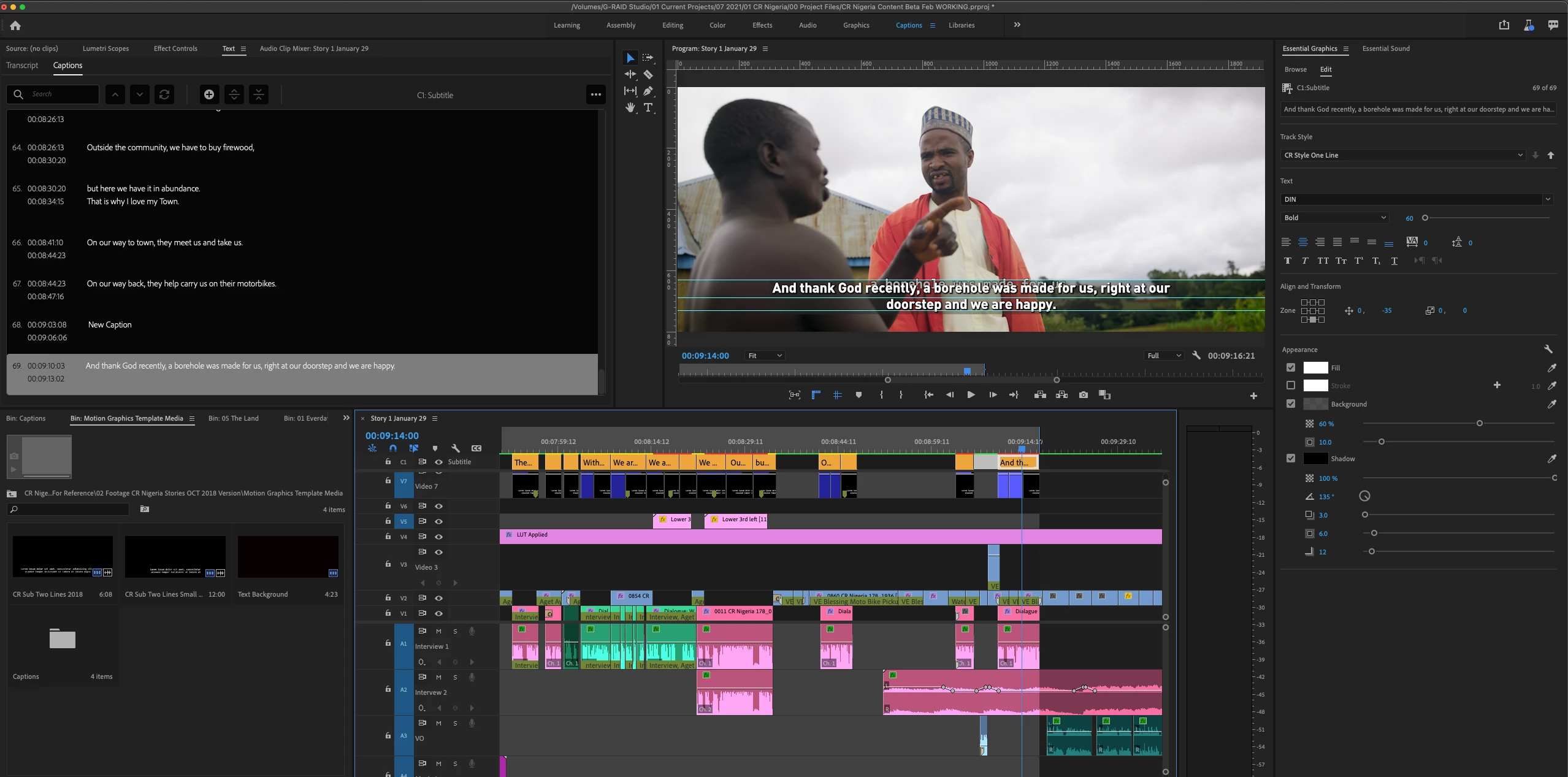The height and width of the screenshot is (777, 1568).
Task: Uncheck the Shadow checkbox
Action: (x=1291, y=459)
